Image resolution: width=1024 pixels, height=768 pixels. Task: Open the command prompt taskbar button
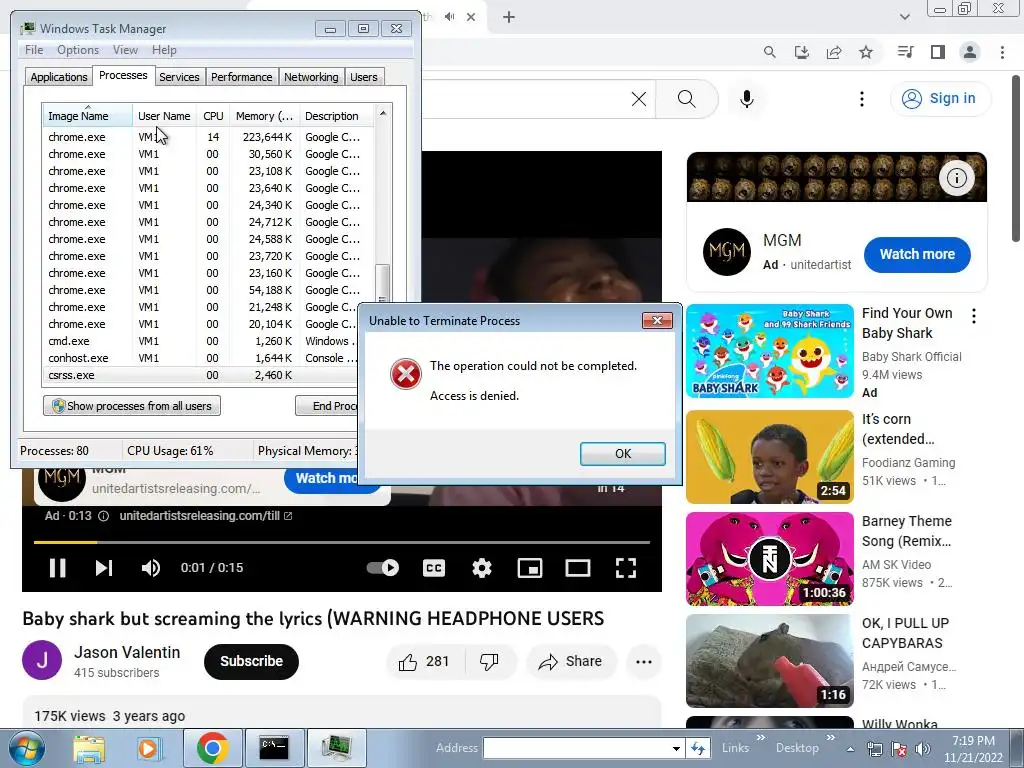[x=274, y=748]
